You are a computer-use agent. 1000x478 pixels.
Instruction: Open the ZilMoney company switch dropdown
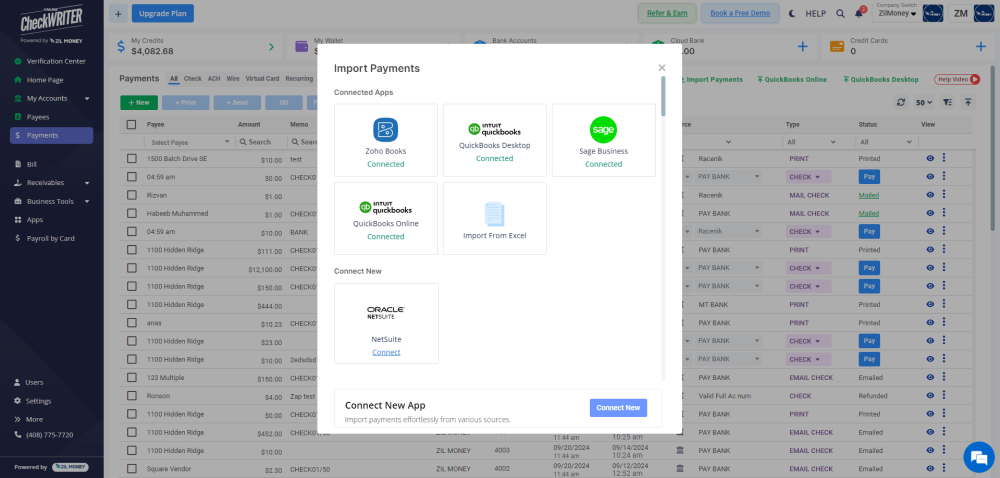[897, 13]
